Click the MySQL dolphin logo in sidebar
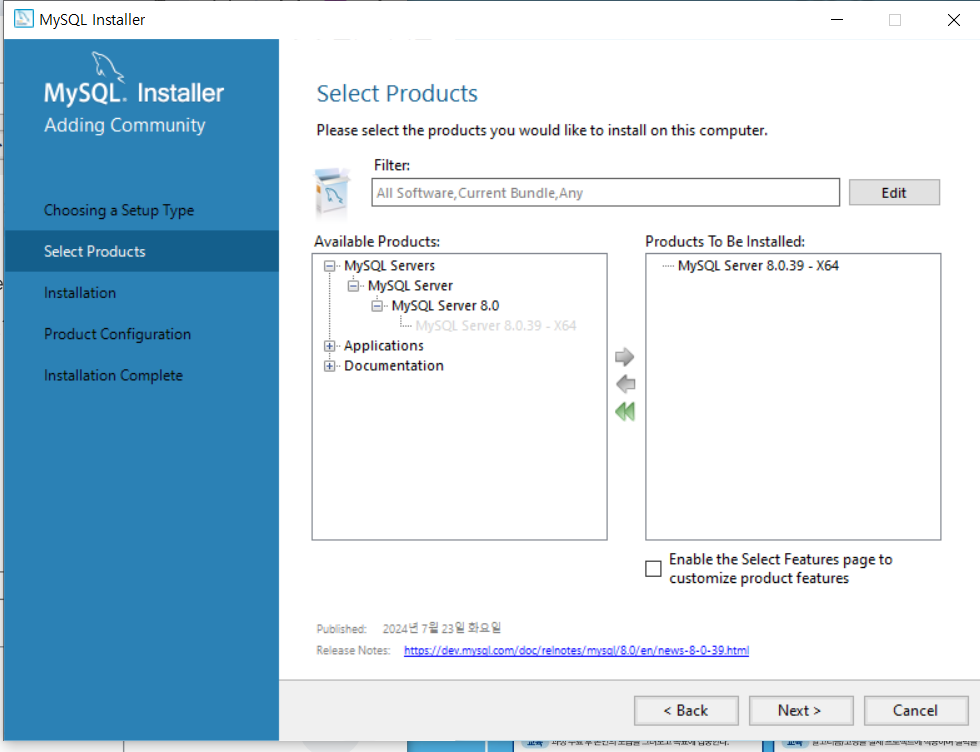 108,66
